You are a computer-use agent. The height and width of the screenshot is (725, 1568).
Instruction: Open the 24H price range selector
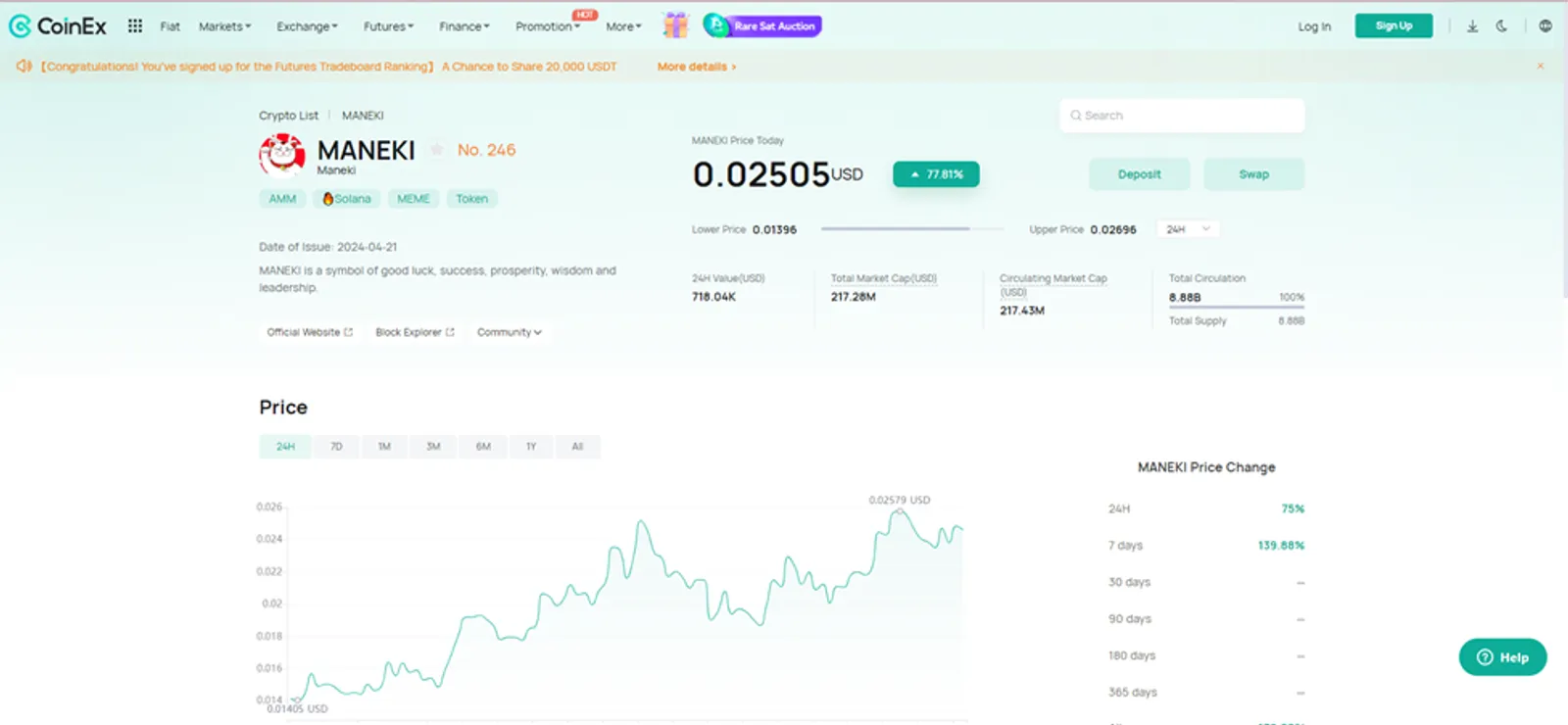point(1188,229)
